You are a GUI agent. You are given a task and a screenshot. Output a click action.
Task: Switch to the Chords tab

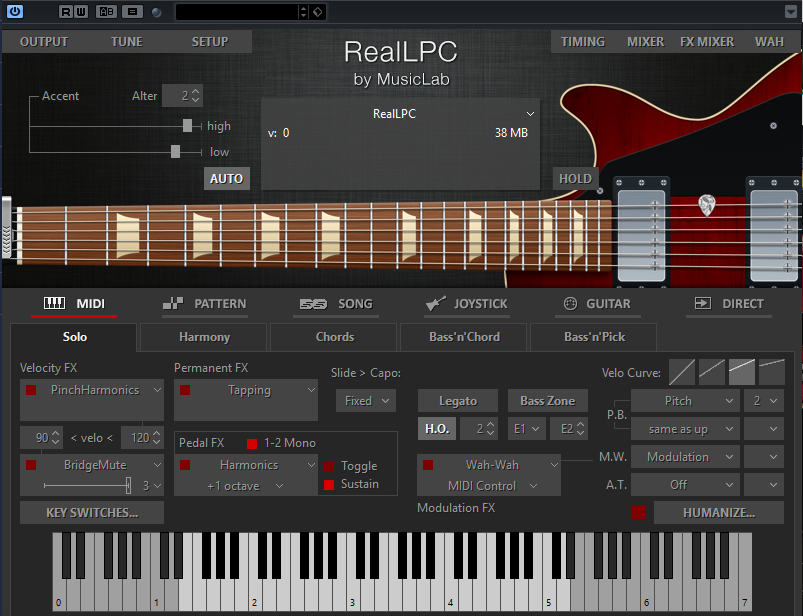point(334,337)
